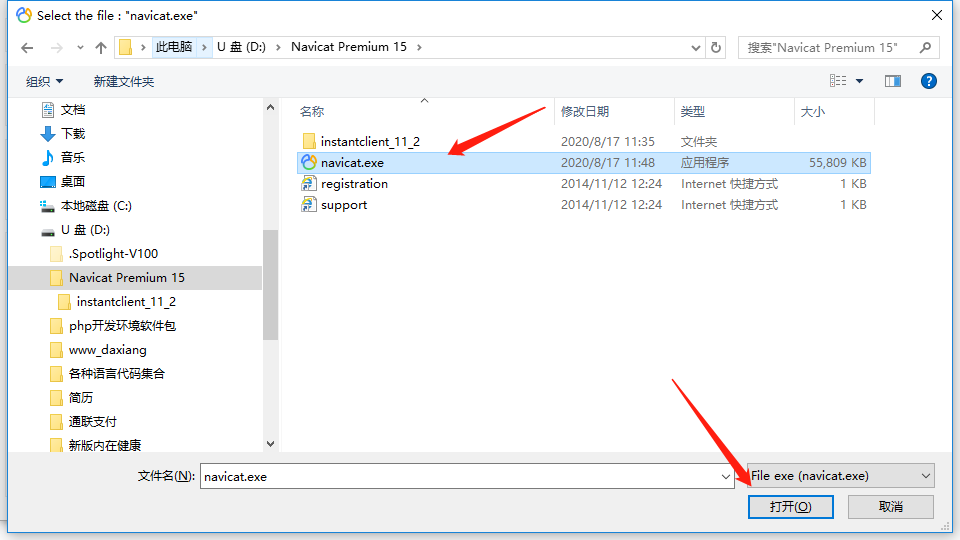This screenshot has width=960, height=540.
Task: Select U 盘 (D:) in the address path
Action: [x=241, y=47]
